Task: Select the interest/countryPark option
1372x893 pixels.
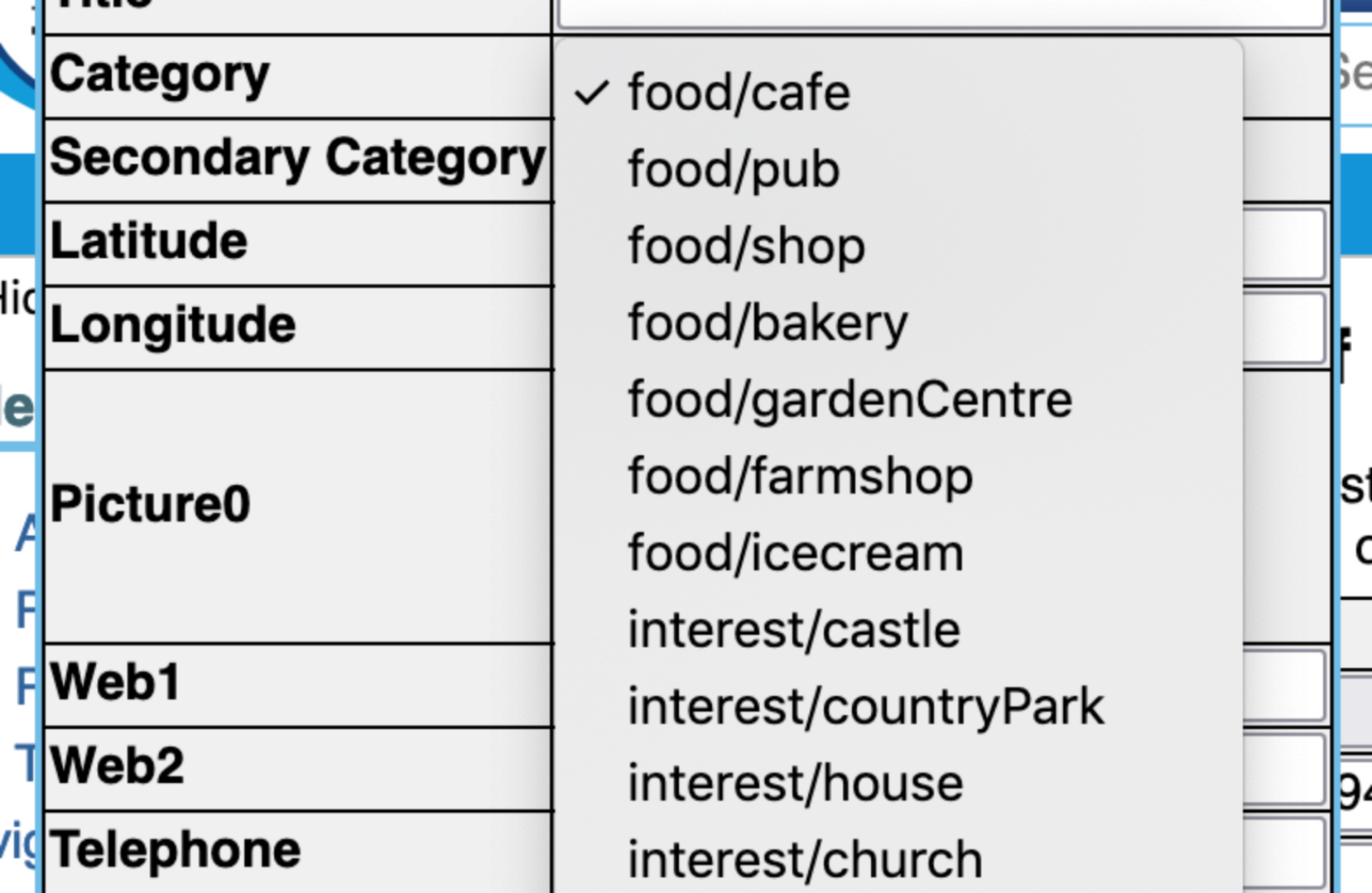Action: click(x=865, y=707)
